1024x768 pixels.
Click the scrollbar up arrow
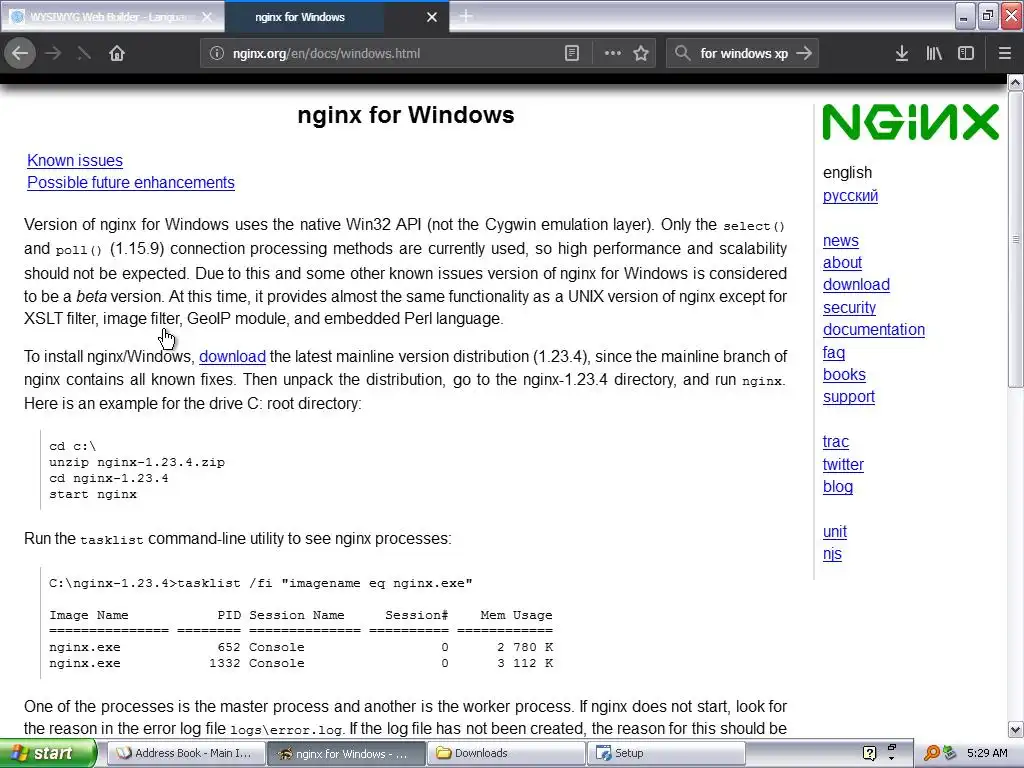pos(1016,82)
